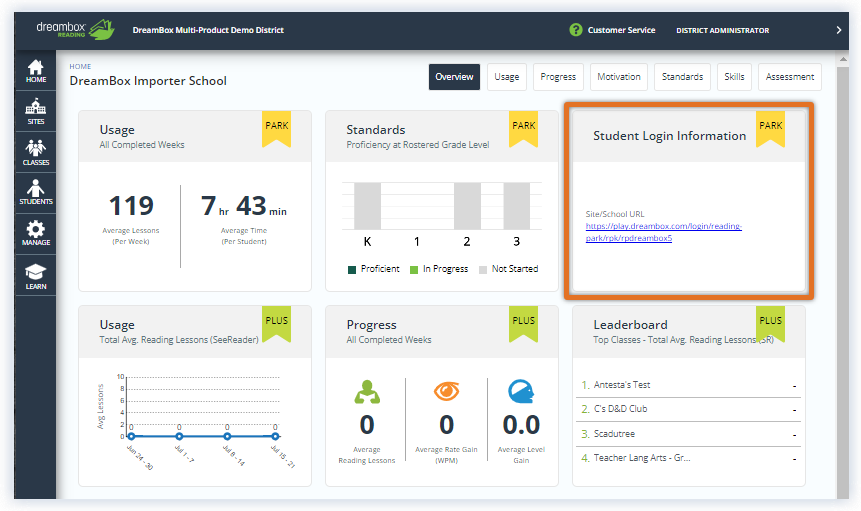Open District Administrator menu
Viewport: 861px width, 511px height.
click(722, 31)
